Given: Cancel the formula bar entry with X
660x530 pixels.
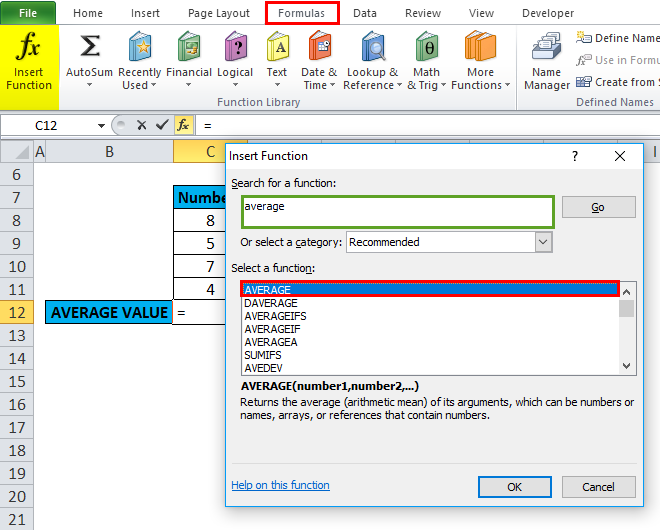Looking at the screenshot, I should [141, 125].
